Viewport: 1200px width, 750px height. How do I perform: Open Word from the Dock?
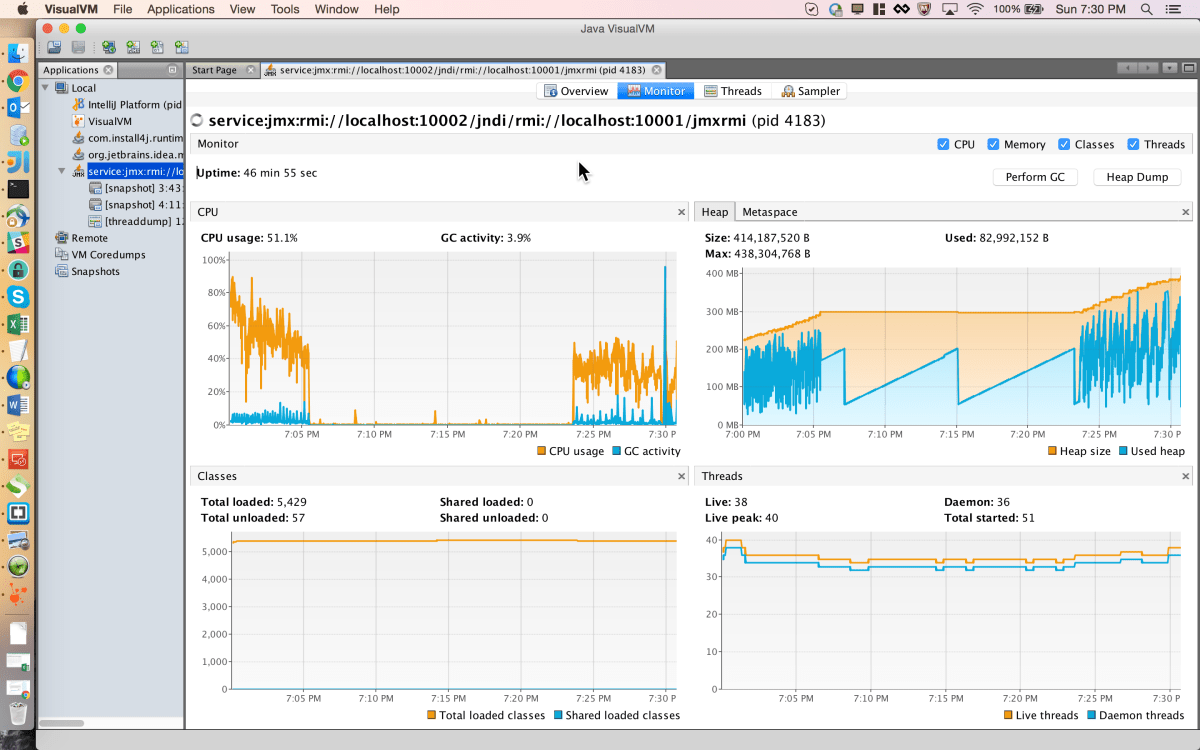point(18,405)
